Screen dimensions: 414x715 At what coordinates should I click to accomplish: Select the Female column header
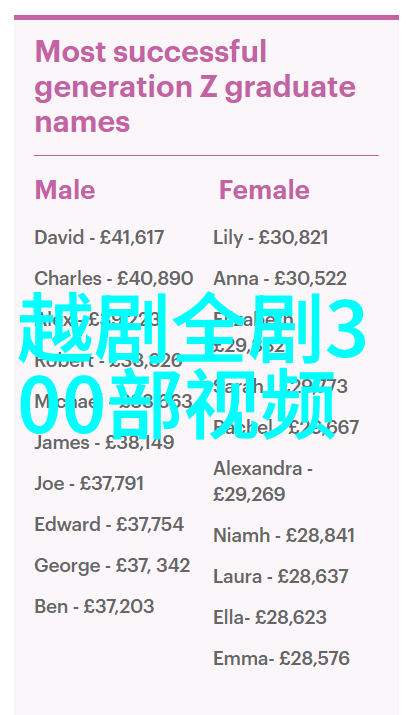(264, 190)
